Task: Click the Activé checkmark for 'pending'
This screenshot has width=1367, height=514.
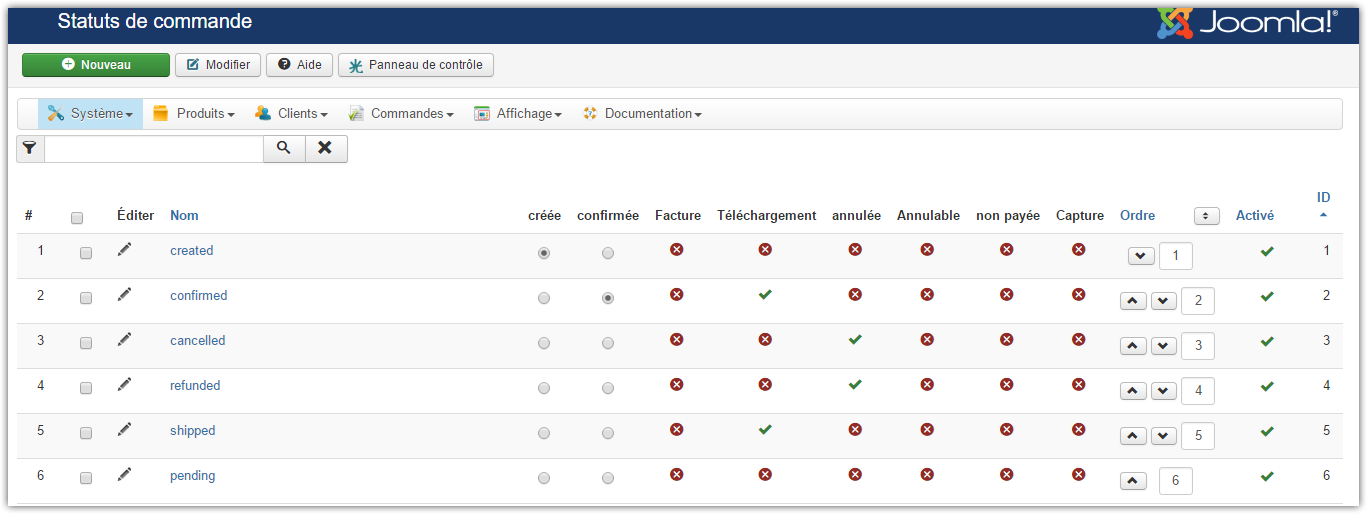Action: coord(1267,476)
